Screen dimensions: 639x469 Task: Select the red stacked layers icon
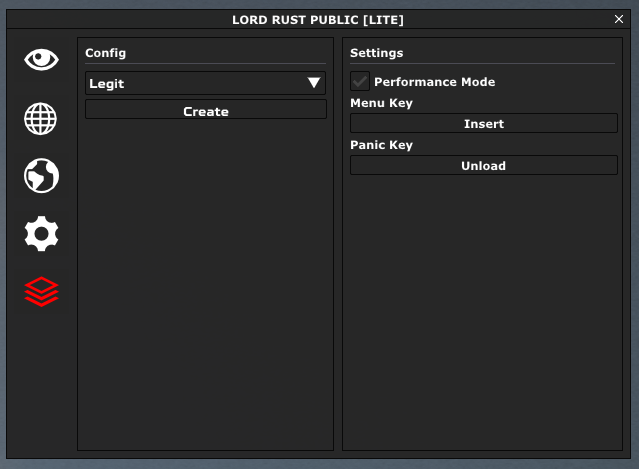coord(41,291)
